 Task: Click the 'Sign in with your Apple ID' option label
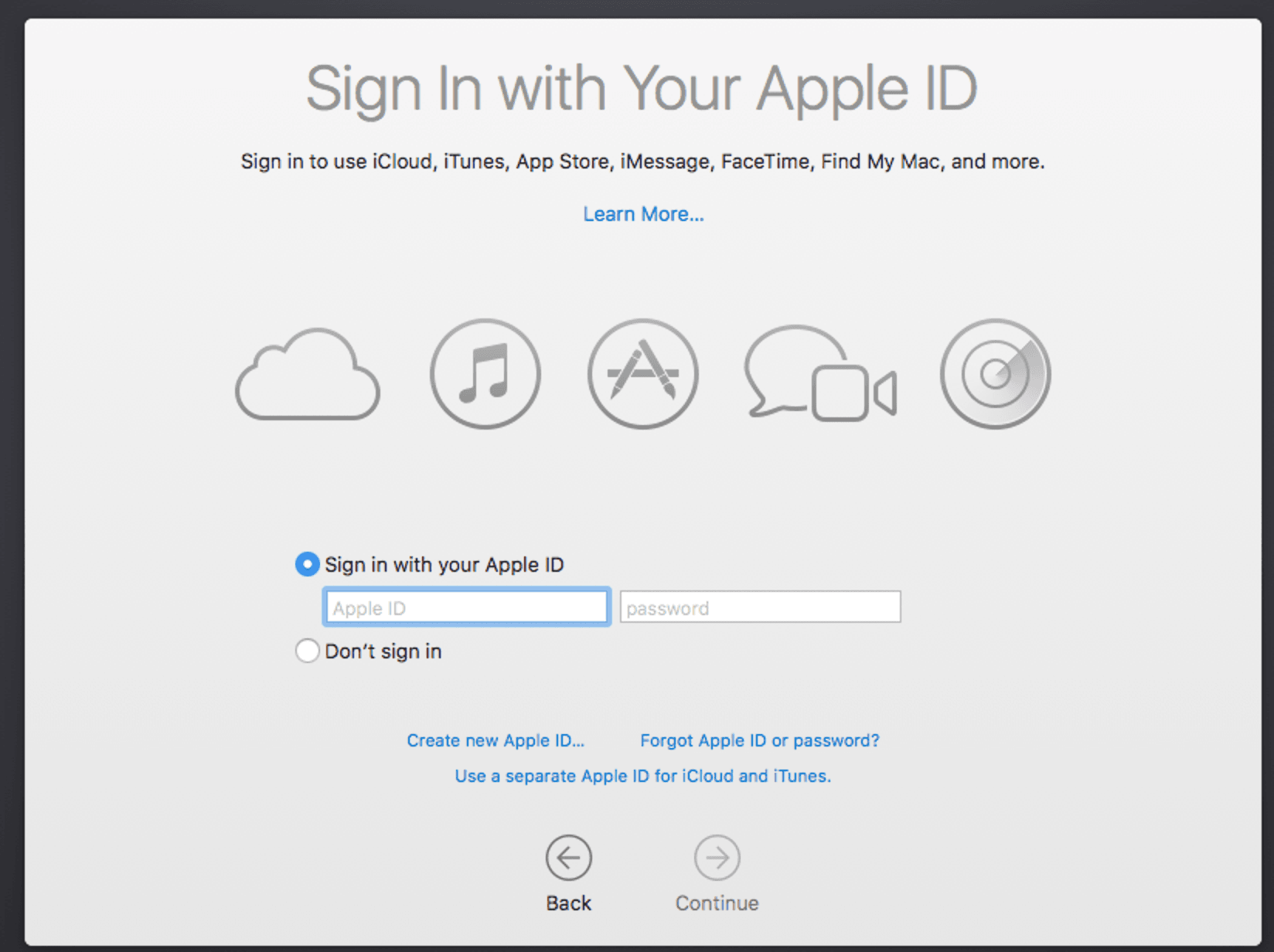pos(444,565)
